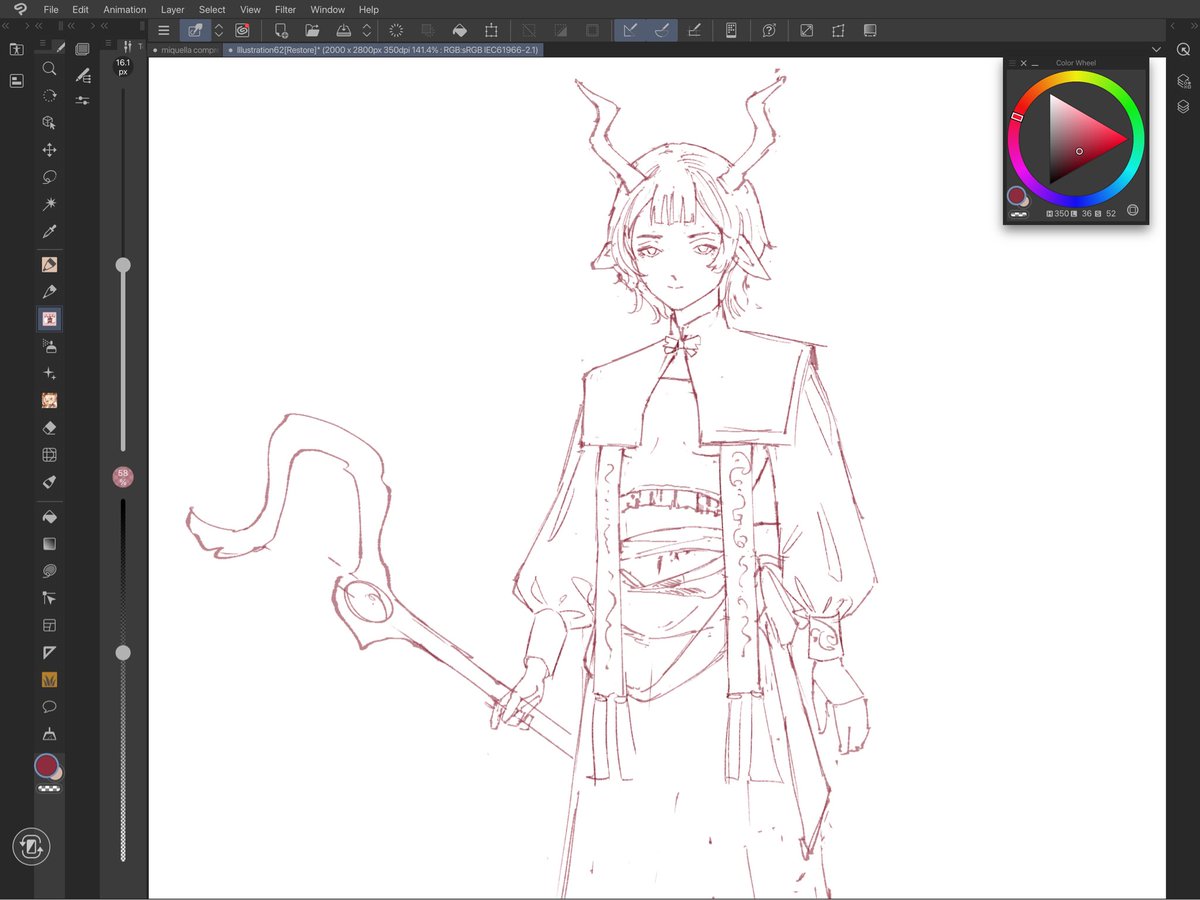Minimize the Color Wheel panel
The width and height of the screenshot is (1200, 900).
click(x=1035, y=63)
